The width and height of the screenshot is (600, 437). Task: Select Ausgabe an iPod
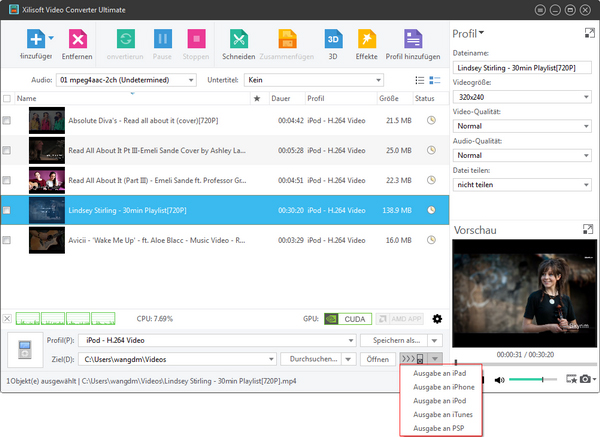point(440,401)
